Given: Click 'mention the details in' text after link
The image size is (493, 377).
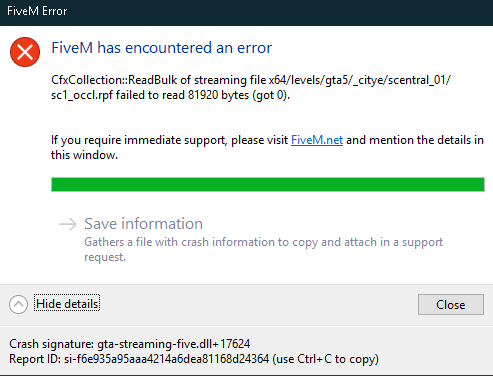Looking at the screenshot, I should pyautogui.click(x=426, y=140).
